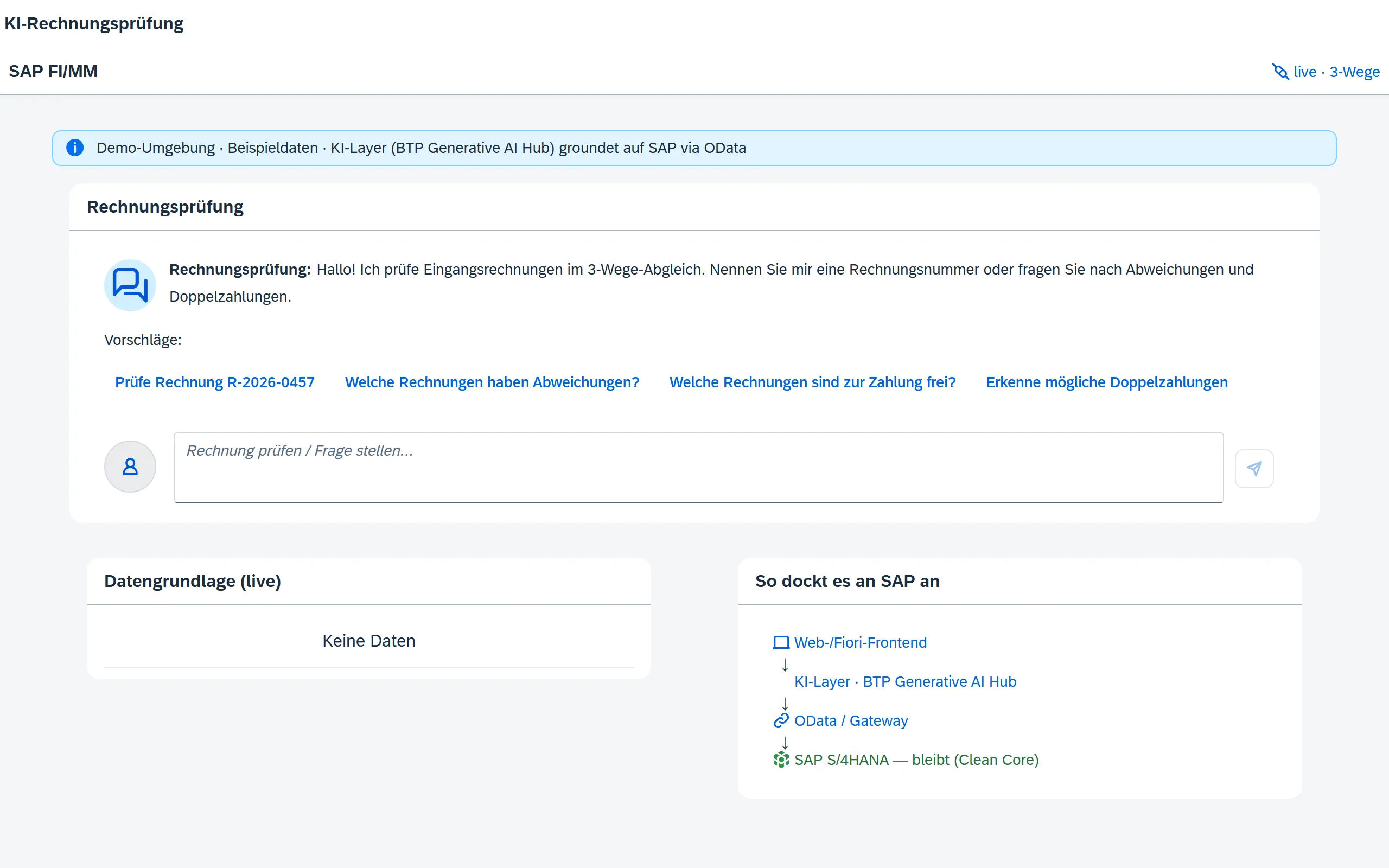Focus the Rechnung prüfen / Frage stellen input

(x=698, y=467)
